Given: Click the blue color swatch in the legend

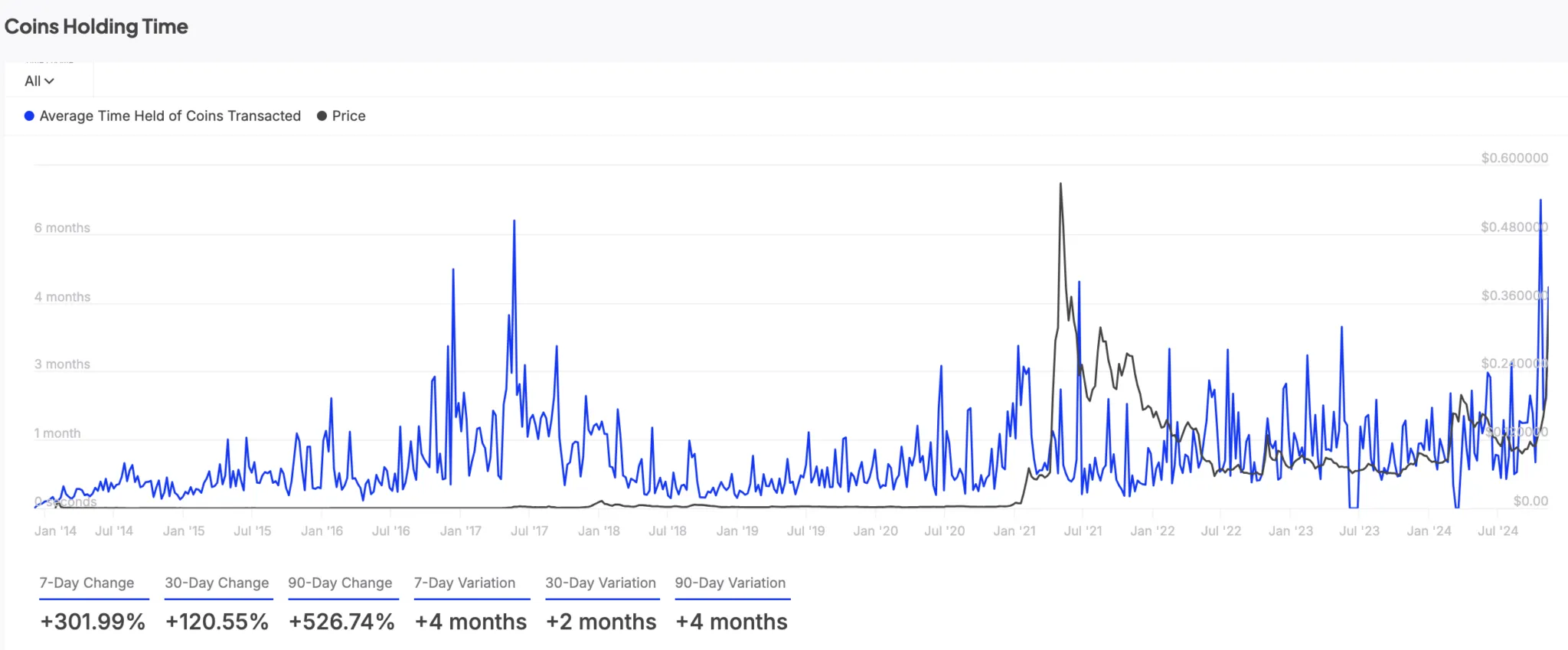Looking at the screenshot, I should coord(29,116).
